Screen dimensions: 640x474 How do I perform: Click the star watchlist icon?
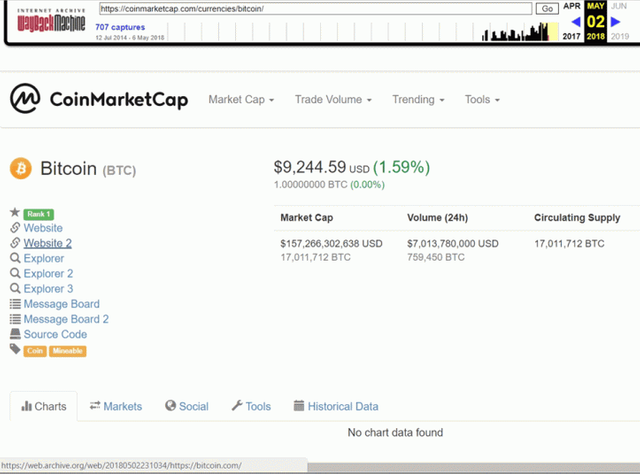click(15, 212)
